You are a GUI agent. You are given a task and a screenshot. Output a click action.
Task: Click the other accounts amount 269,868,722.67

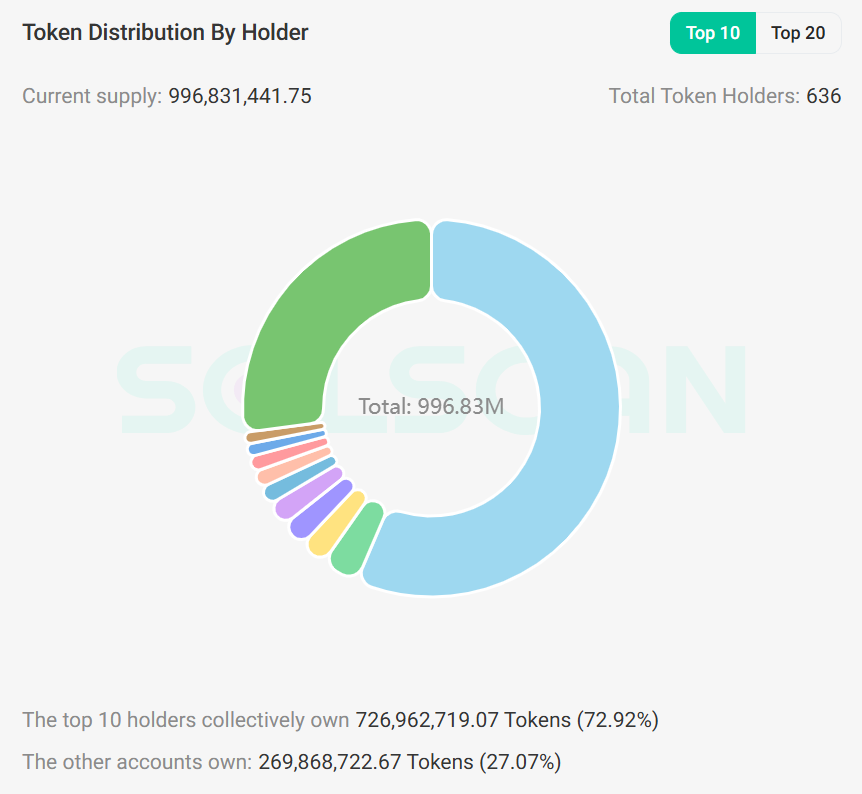pyautogui.click(x=330, y=762)
